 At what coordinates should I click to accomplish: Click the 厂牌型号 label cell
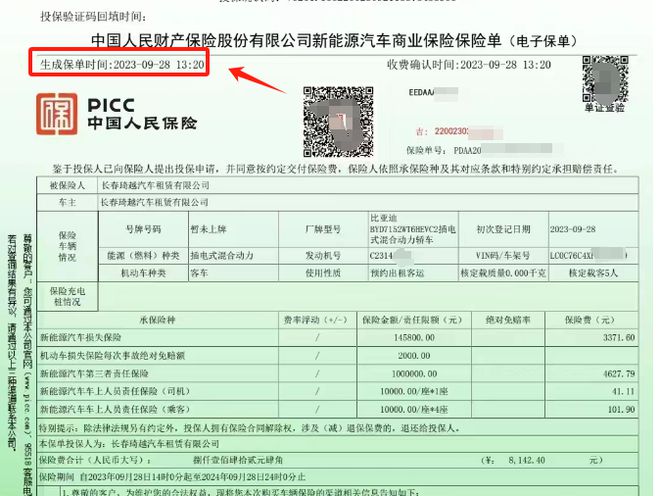[323, 229]
